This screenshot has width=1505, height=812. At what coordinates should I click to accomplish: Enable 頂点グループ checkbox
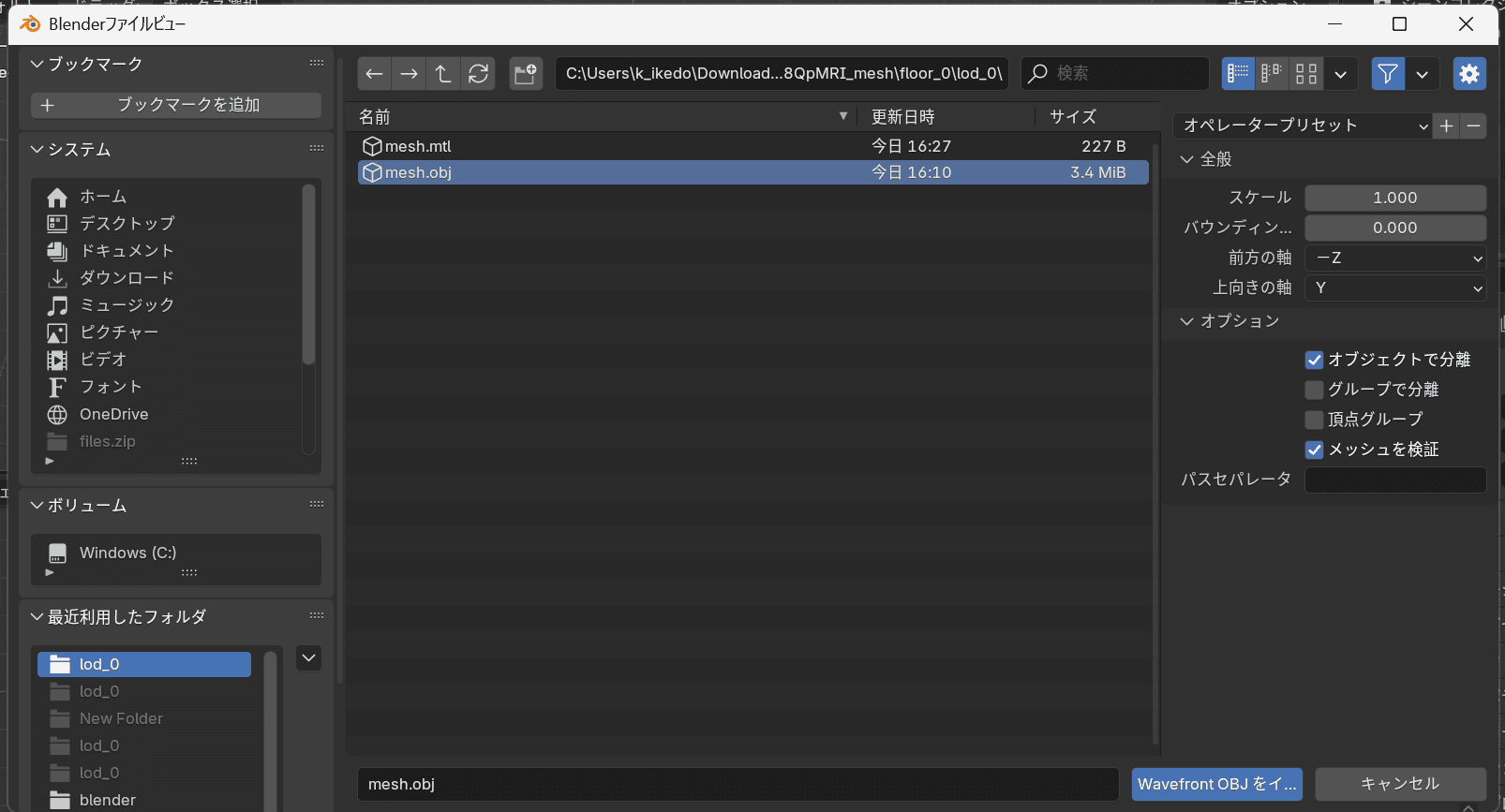click(x=1314, y=421)
